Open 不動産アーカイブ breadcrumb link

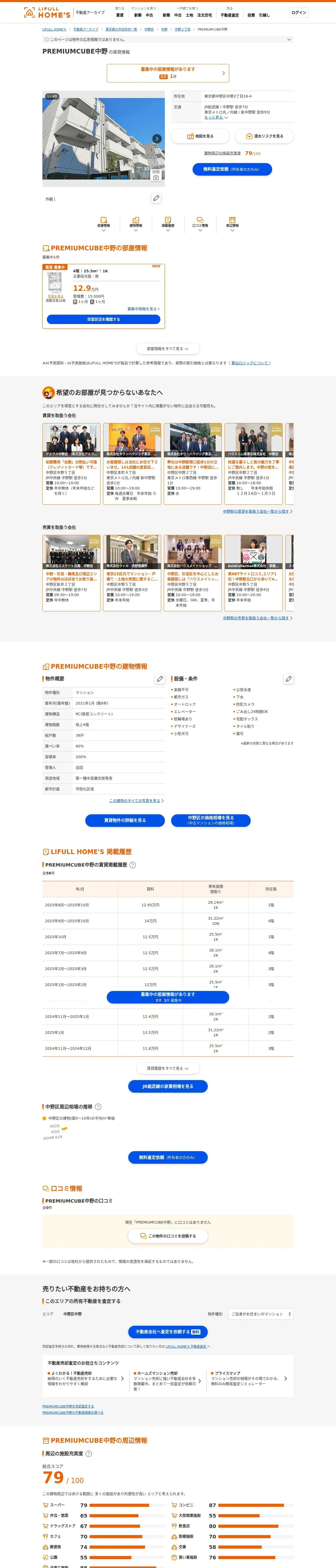[86, 29]
